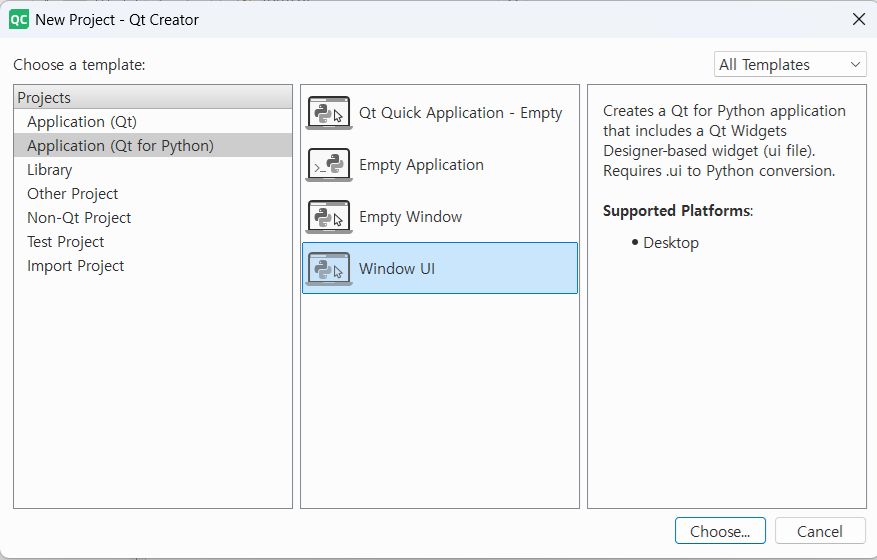Select the Library category
This screenshot has width=877, height=560.
[153, 170]
